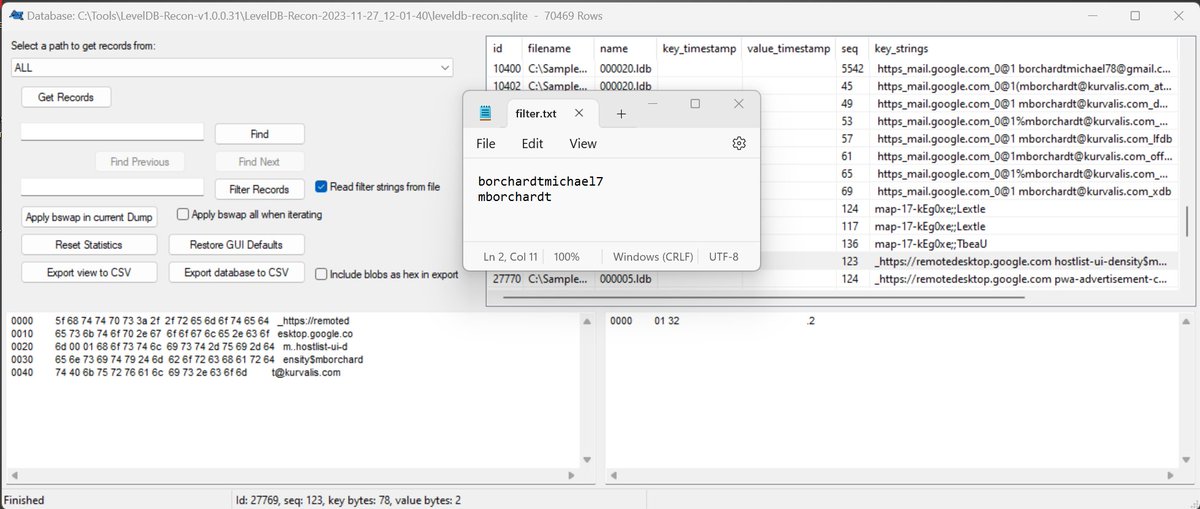Viewport: 1200px width, 509px height.
Task: Click the name cell 000005.ldb
Action: (624, 279)
